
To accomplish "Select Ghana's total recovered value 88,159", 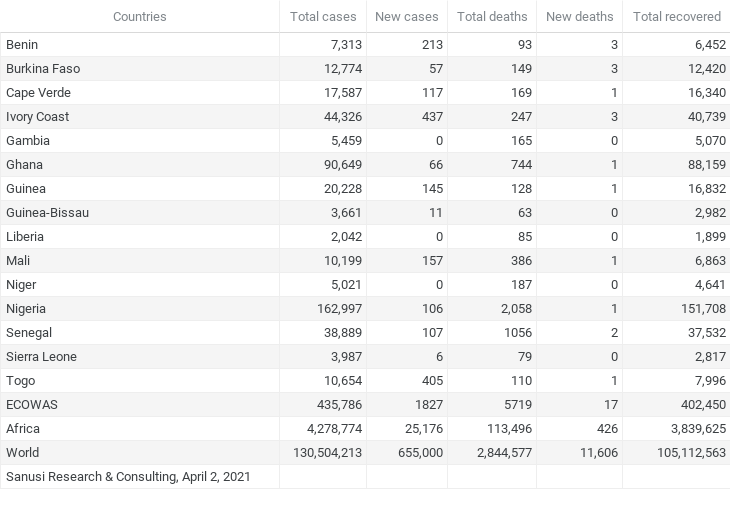I will click(707, 165).
